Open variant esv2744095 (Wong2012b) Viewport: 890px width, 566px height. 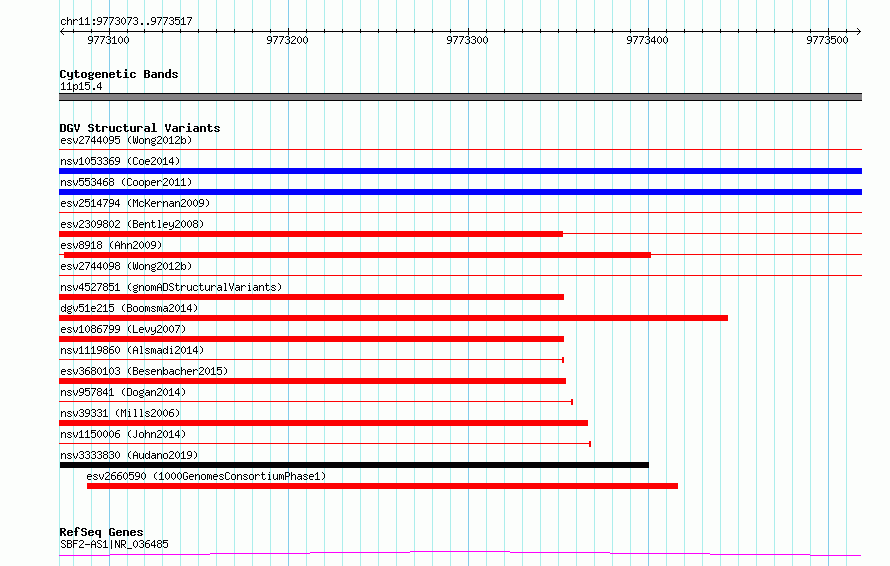click(x=126, y=140)
